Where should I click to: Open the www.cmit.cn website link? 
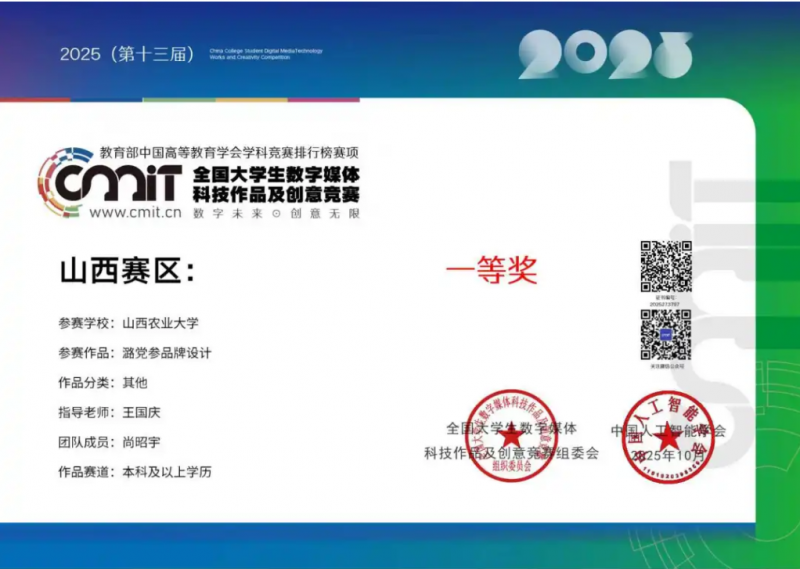pyautogui.click(x=135, y=212)
